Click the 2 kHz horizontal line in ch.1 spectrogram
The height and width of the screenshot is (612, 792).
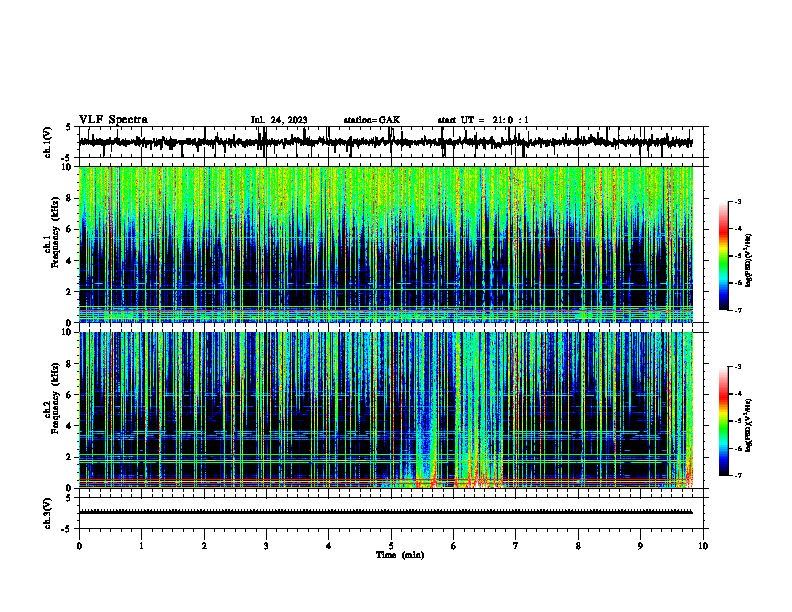386,290
